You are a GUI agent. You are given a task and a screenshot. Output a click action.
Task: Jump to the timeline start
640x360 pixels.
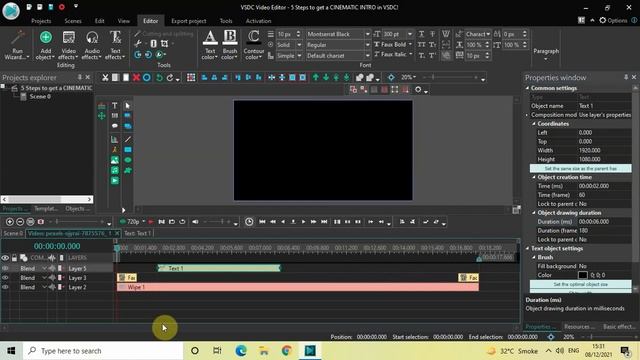(x=262, y=222)
